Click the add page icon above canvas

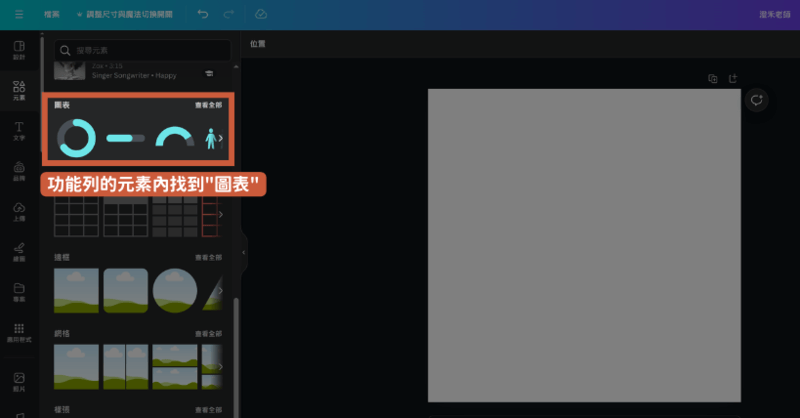coord(732,78)
